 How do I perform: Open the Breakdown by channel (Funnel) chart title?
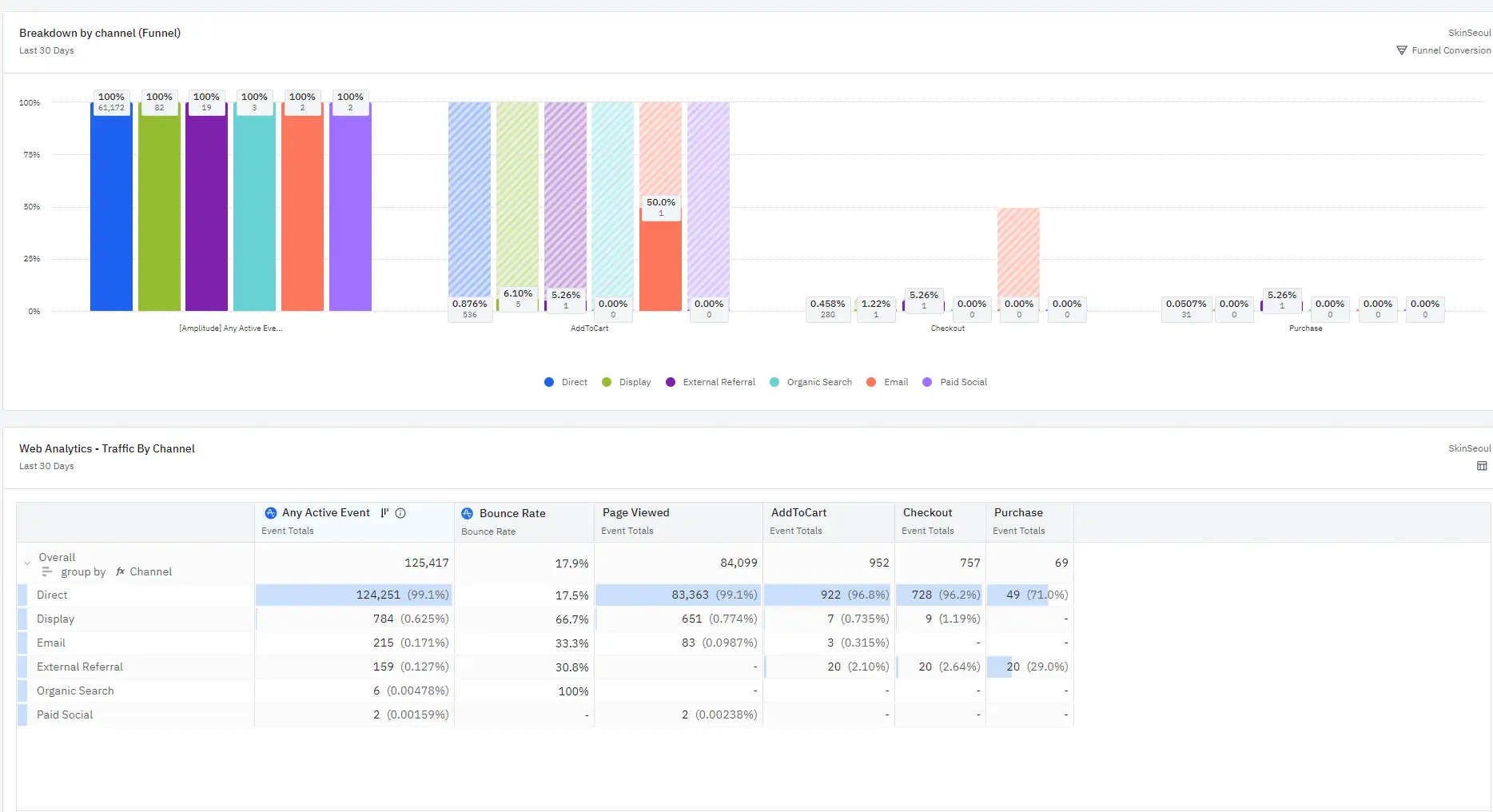(100, 33)
